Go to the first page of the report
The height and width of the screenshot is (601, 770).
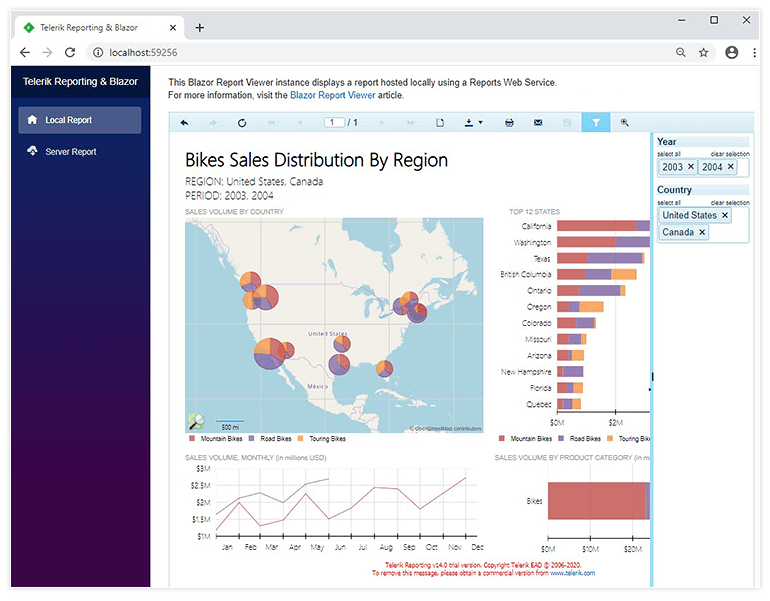click(271, 123)
